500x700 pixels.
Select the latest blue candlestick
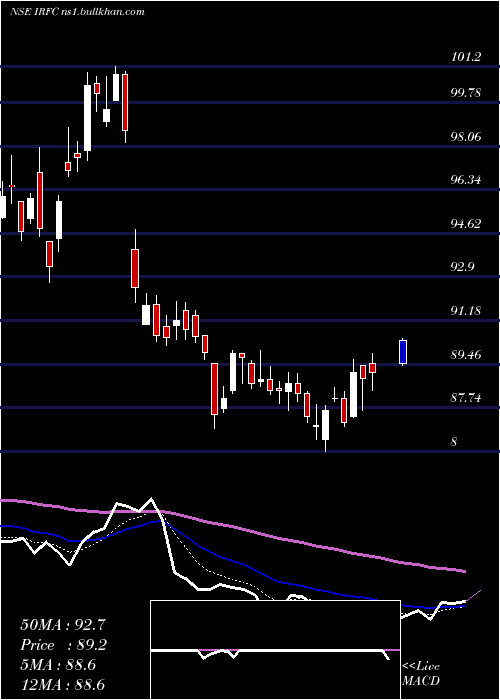tap(403, 352)
